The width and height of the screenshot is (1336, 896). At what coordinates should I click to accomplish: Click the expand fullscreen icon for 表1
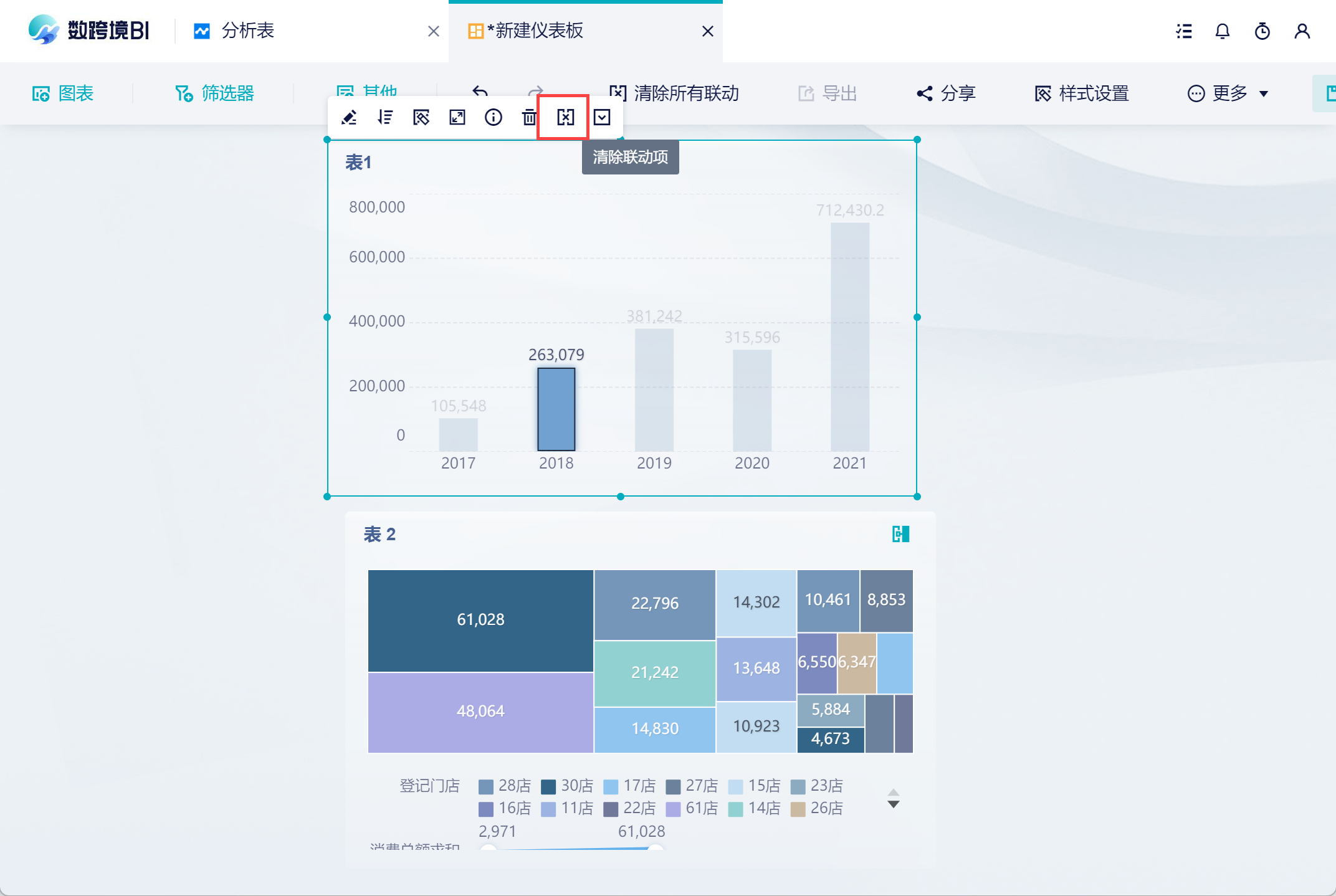(x=457, y=117)
